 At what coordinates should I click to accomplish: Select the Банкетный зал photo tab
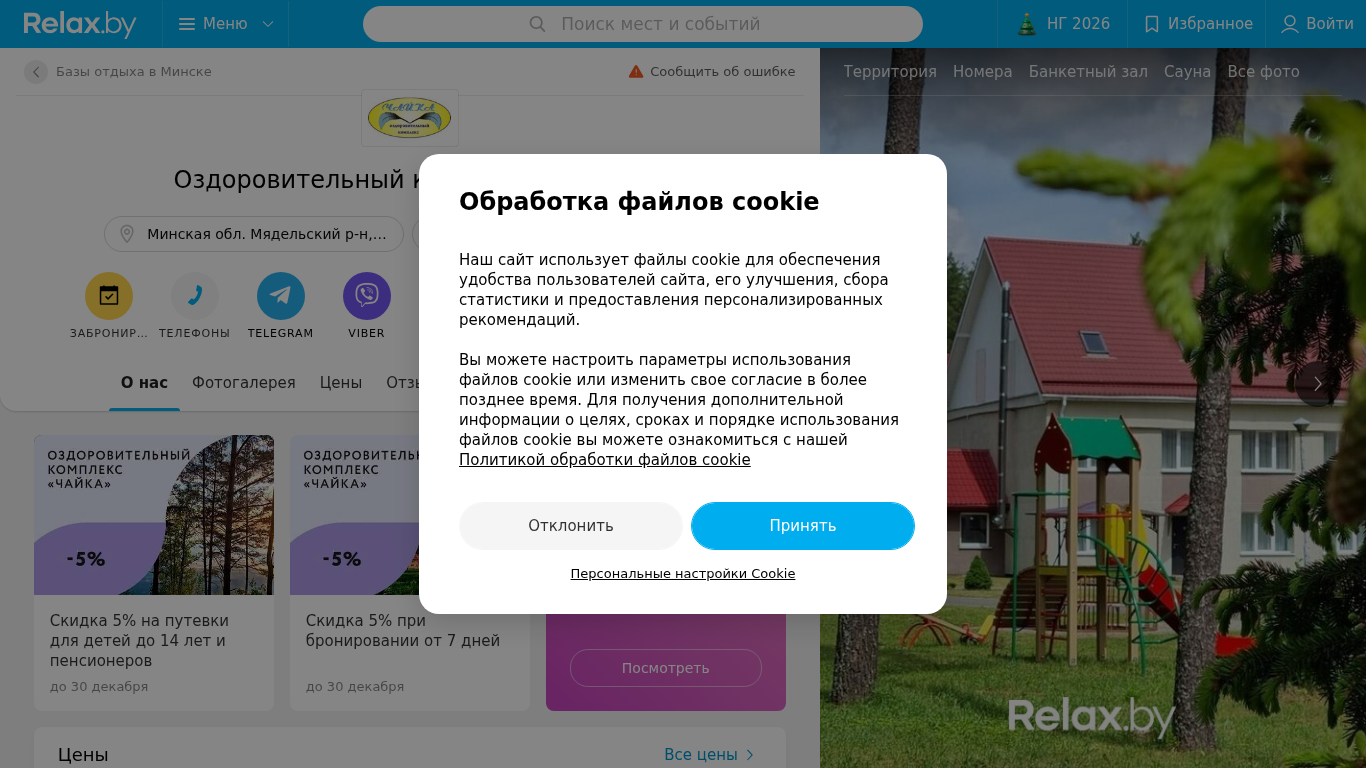pyautogui.click(x=1088, y=72)
